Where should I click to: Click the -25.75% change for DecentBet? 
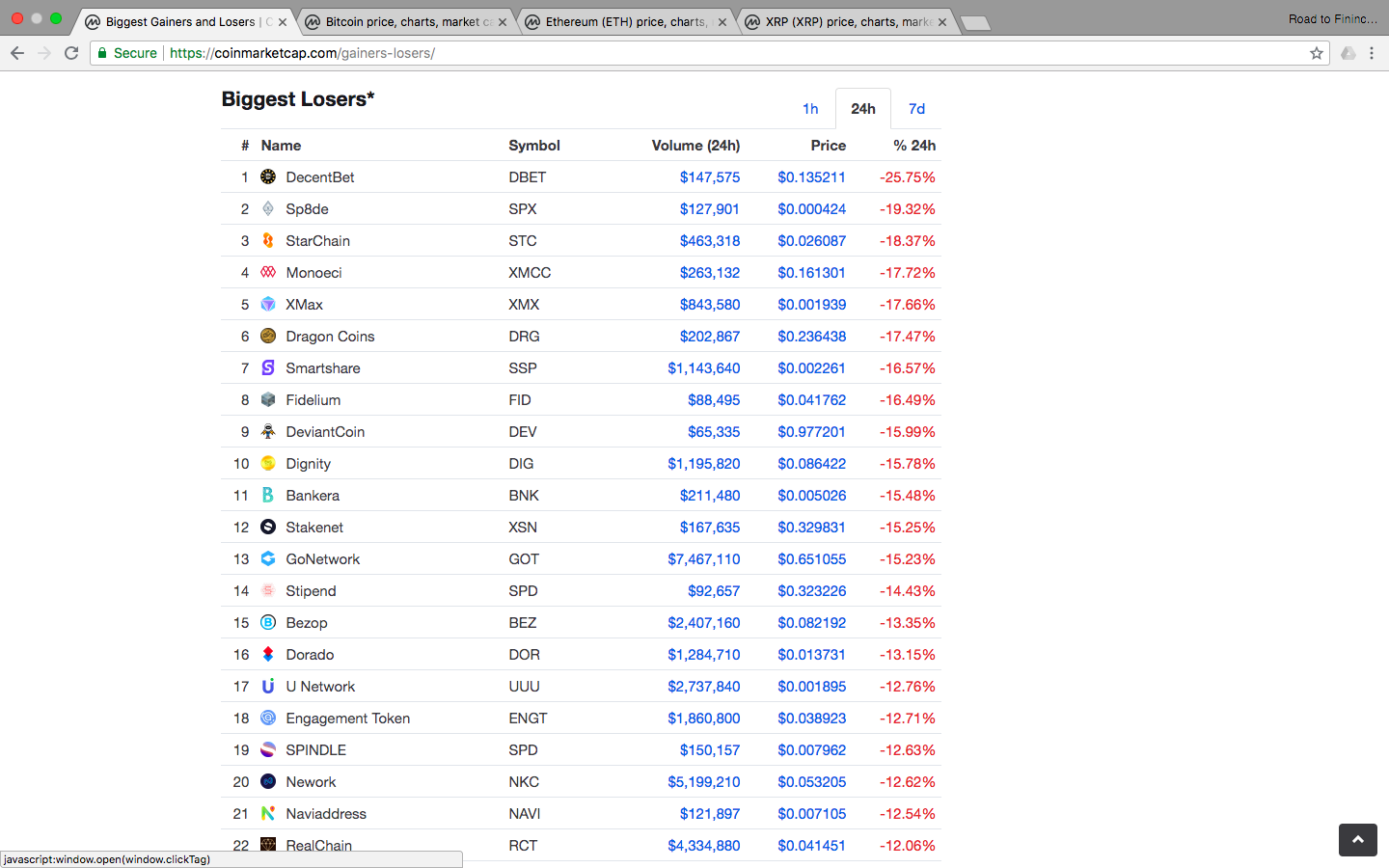point(908,177)
